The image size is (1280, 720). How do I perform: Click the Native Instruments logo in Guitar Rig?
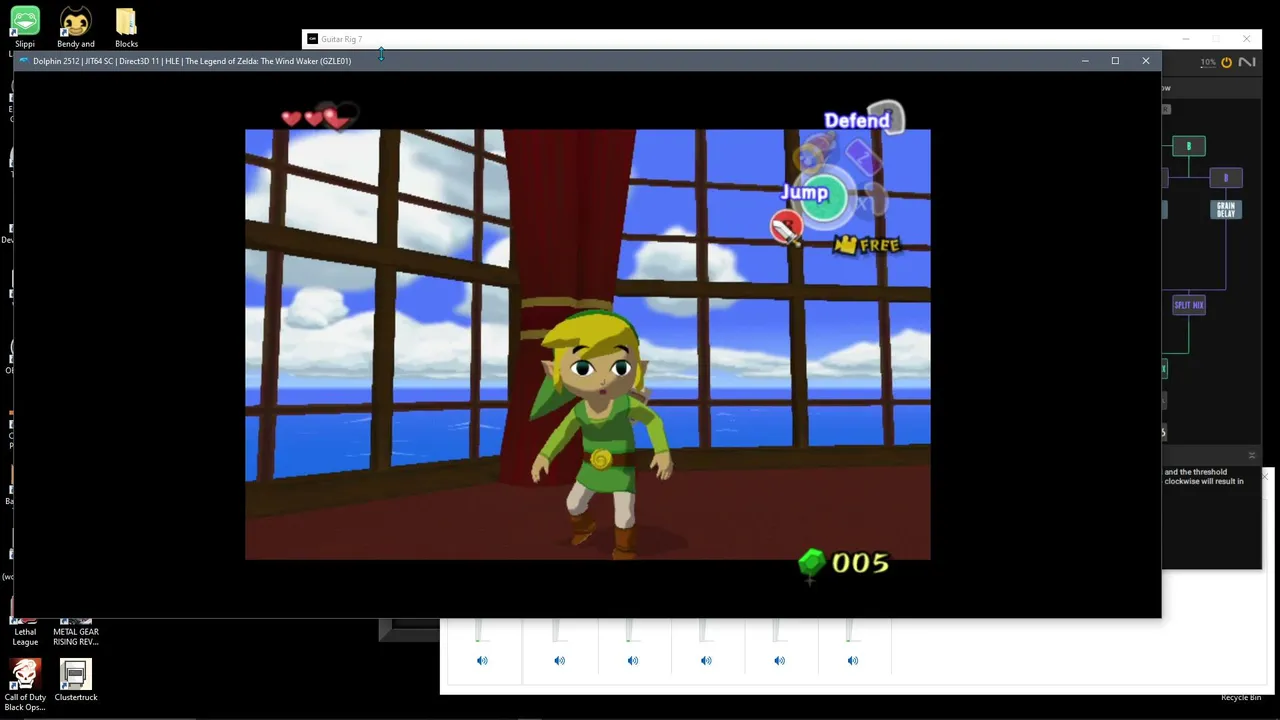point(1247,62)
